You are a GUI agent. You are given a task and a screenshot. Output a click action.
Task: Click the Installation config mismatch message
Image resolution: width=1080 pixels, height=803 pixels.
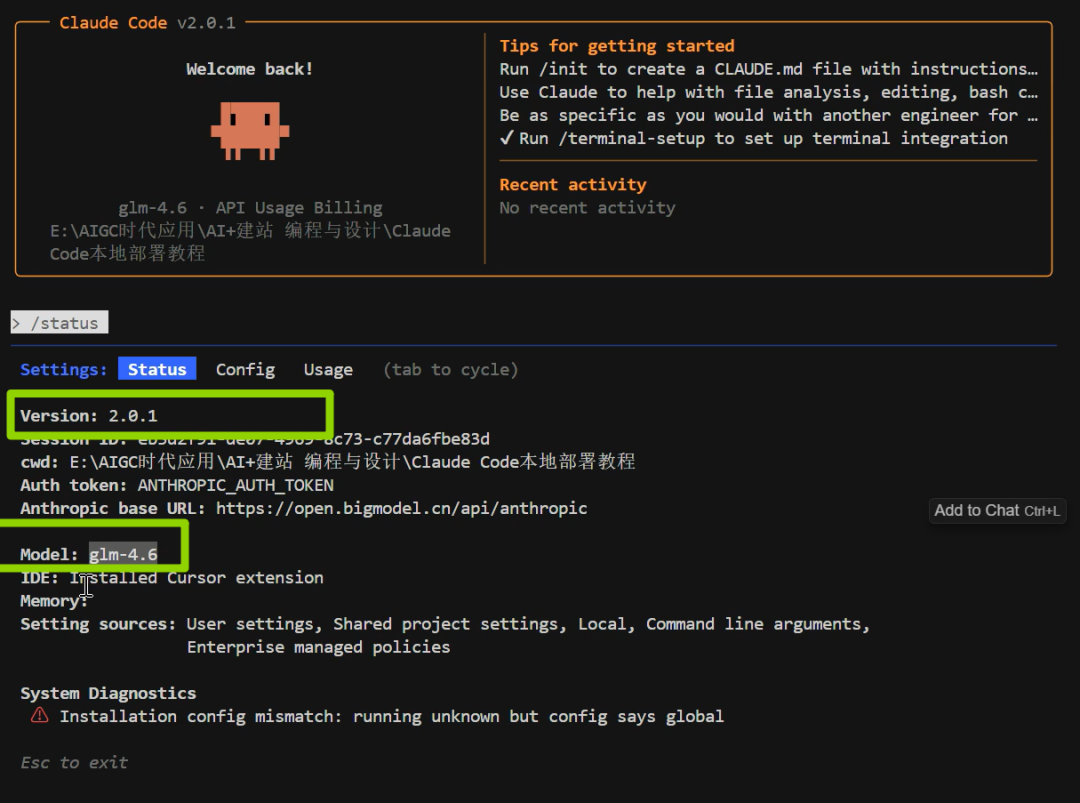coord(391,716)
